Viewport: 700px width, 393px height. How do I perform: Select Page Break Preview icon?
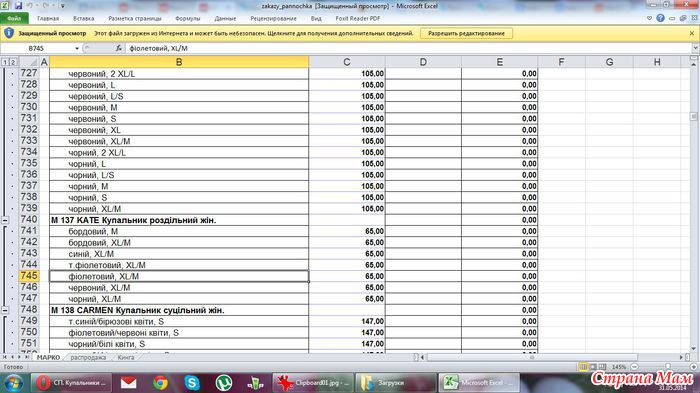[x=603, y=367]
